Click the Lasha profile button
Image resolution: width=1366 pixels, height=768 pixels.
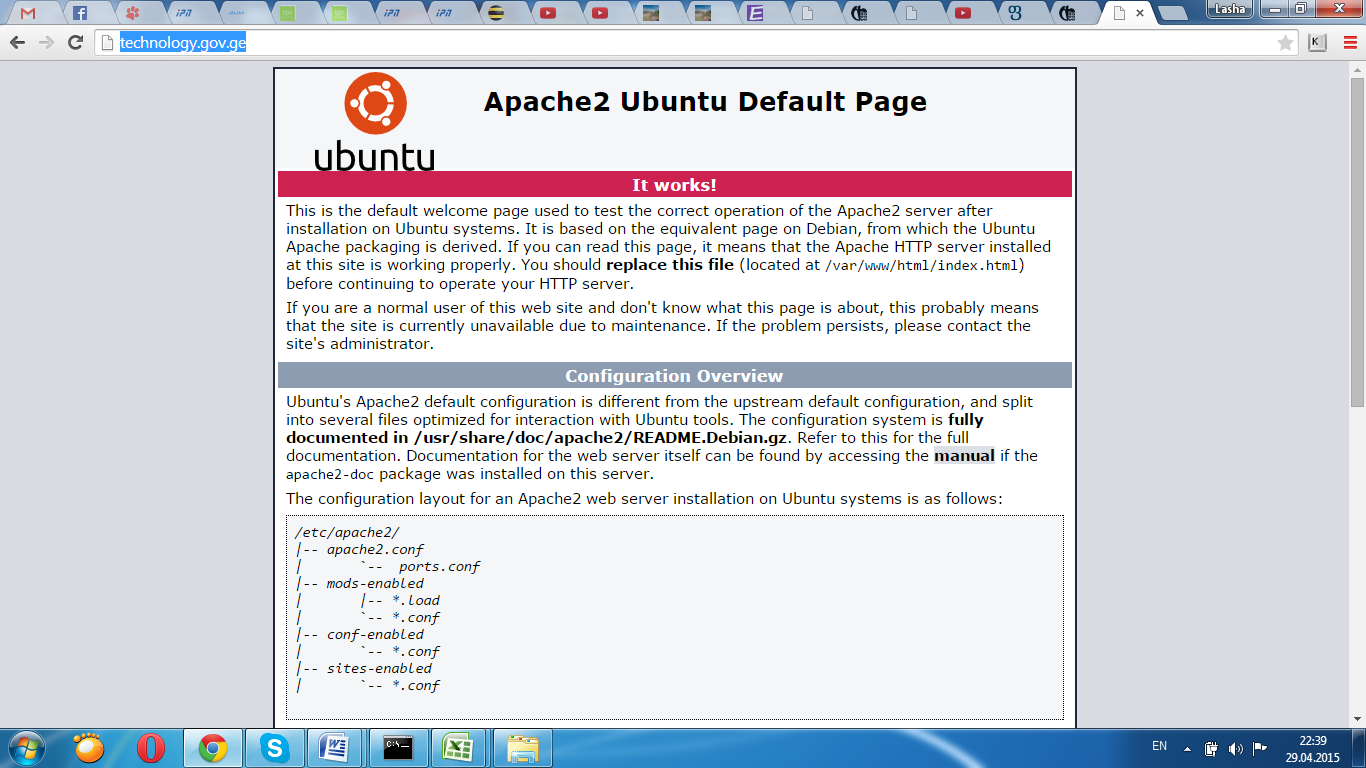point(1229,9)
